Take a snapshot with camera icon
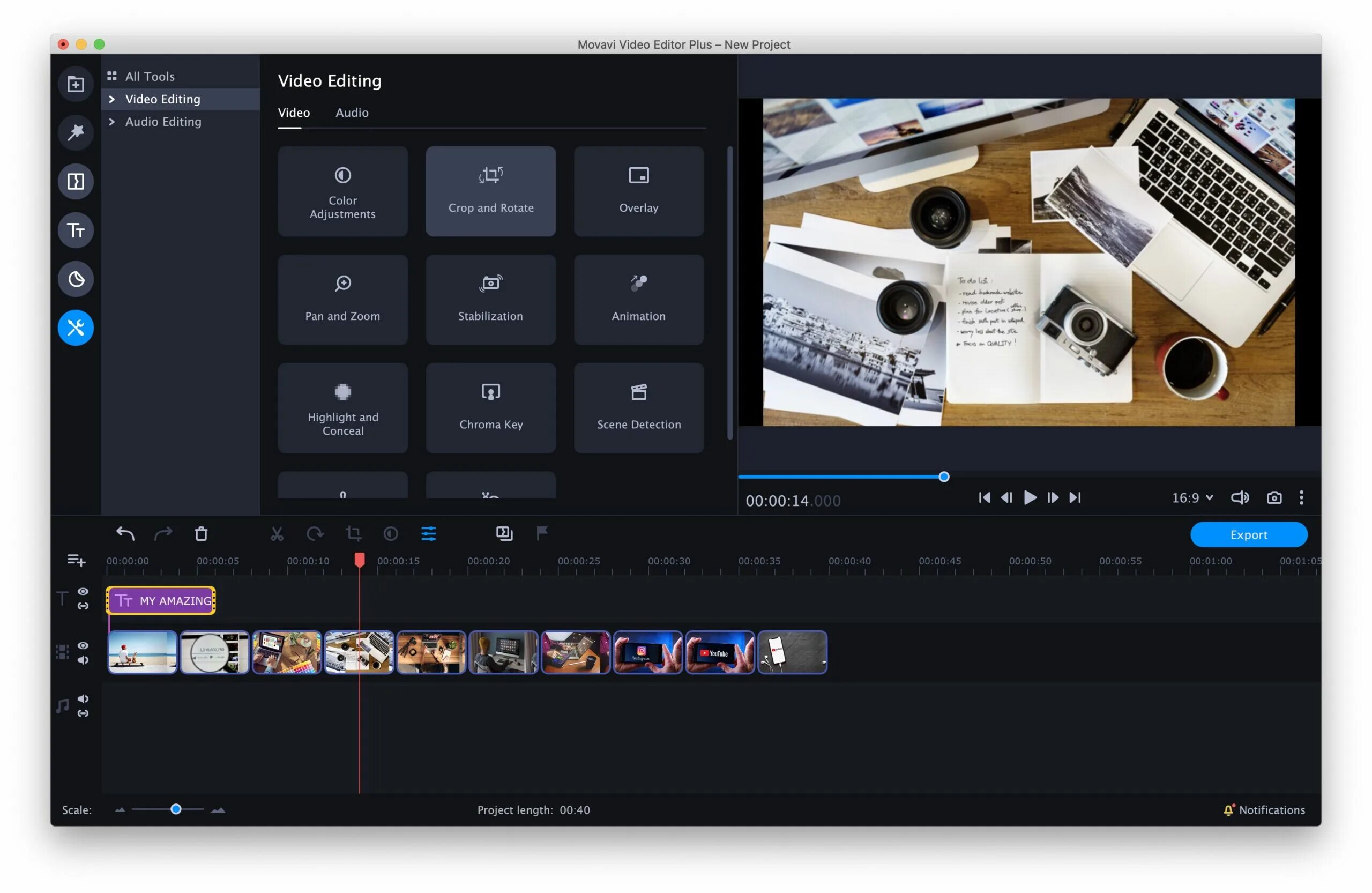1372x893 pixels. tap(1274, 497)
